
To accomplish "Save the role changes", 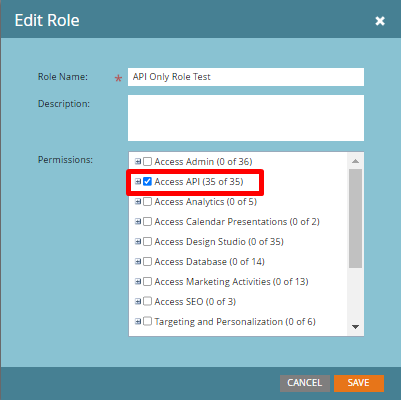I will 359,383.
